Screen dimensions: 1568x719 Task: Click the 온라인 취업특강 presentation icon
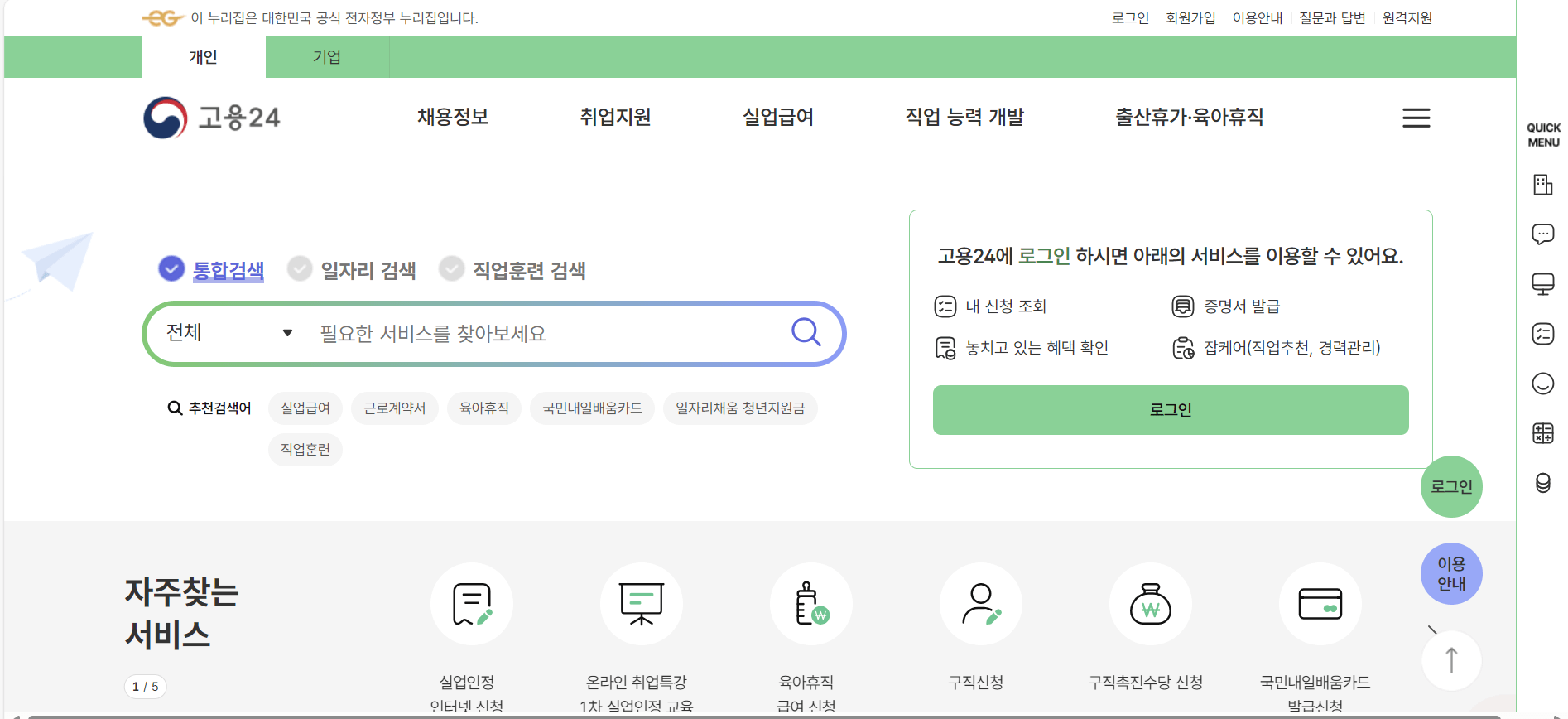tap(642, 604)
